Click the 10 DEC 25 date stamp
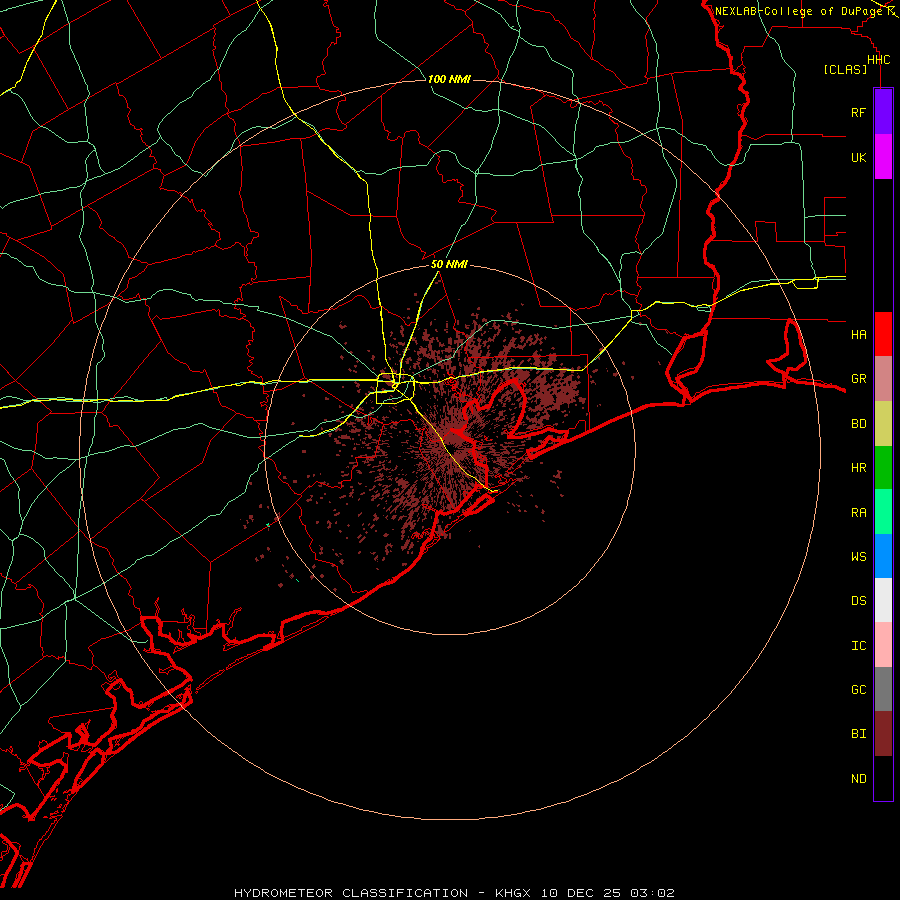The height and width of the screenshot is (900, 900). [580, 893]
